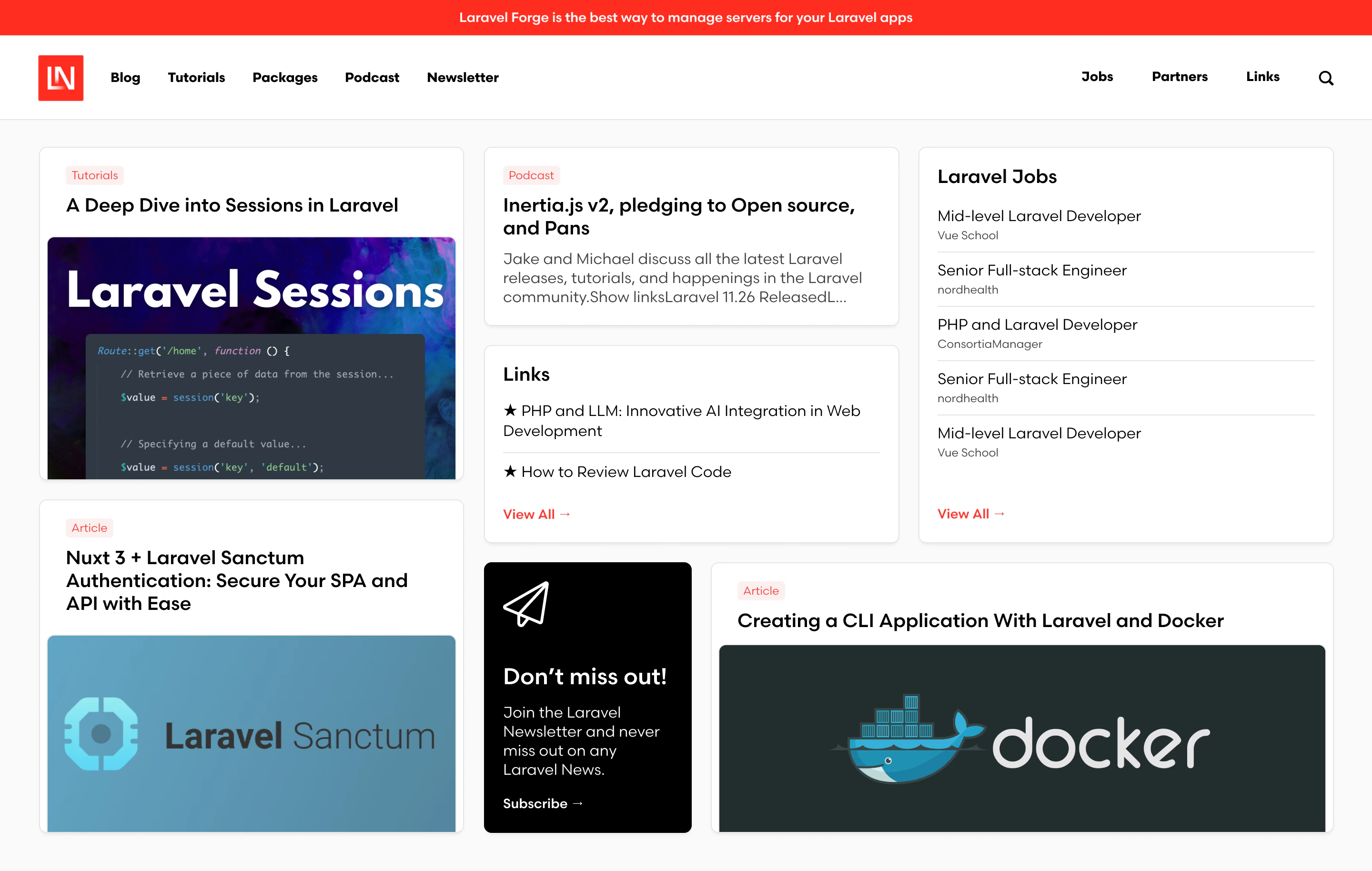This screenshot has height=871, width=1372.
Task: Click Subscribe in the newsletter card
Action: (543, 803)
